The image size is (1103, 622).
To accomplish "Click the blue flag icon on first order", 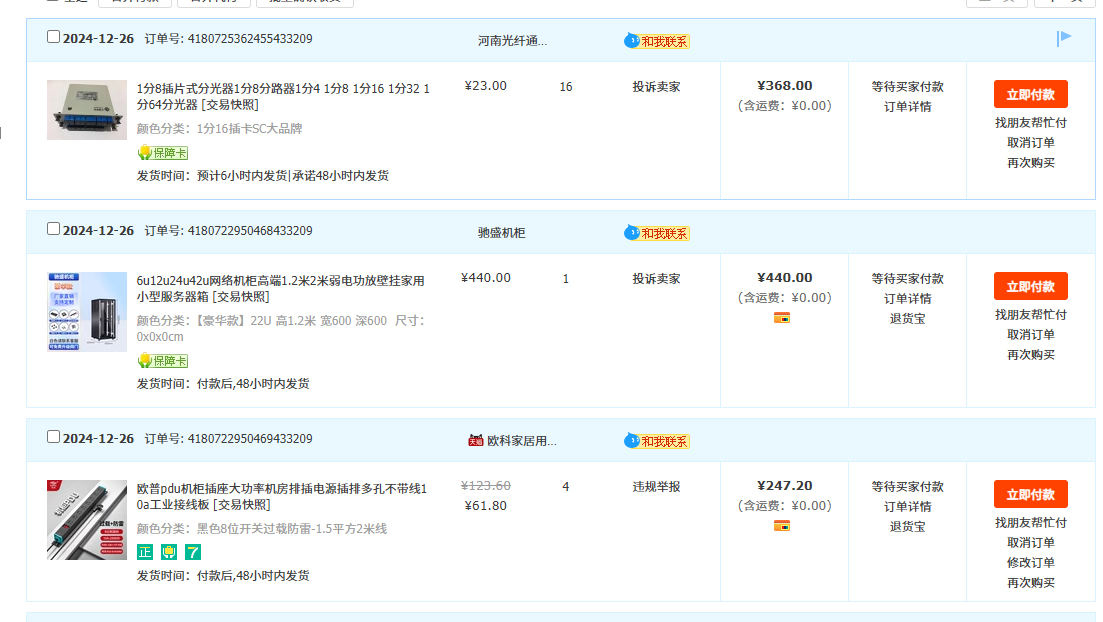I will point(1064,38).
